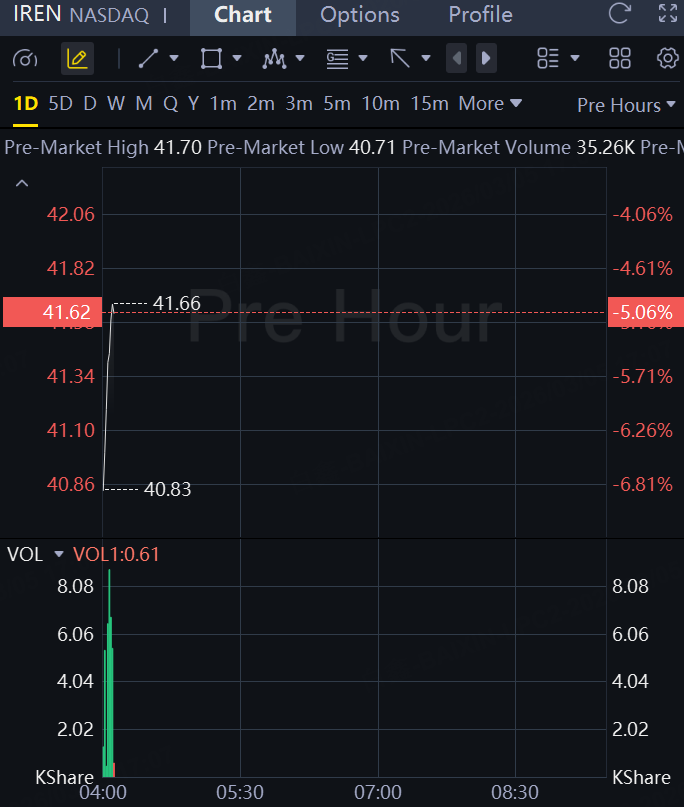The width and height of the screenshot is (684, 807).
Task: Click the refresh chart icon
Action: click(x=619, y=14)
